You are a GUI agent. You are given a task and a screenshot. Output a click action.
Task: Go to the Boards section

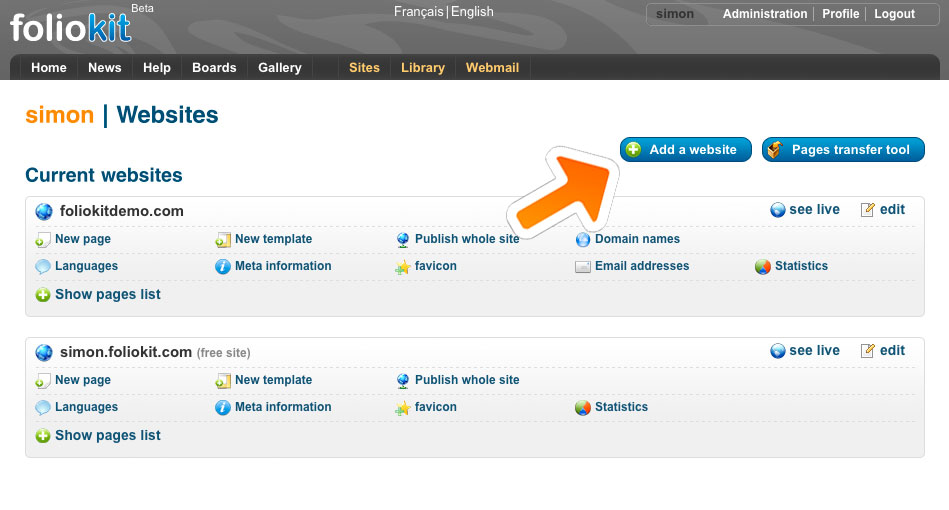(x=214, y=68)
